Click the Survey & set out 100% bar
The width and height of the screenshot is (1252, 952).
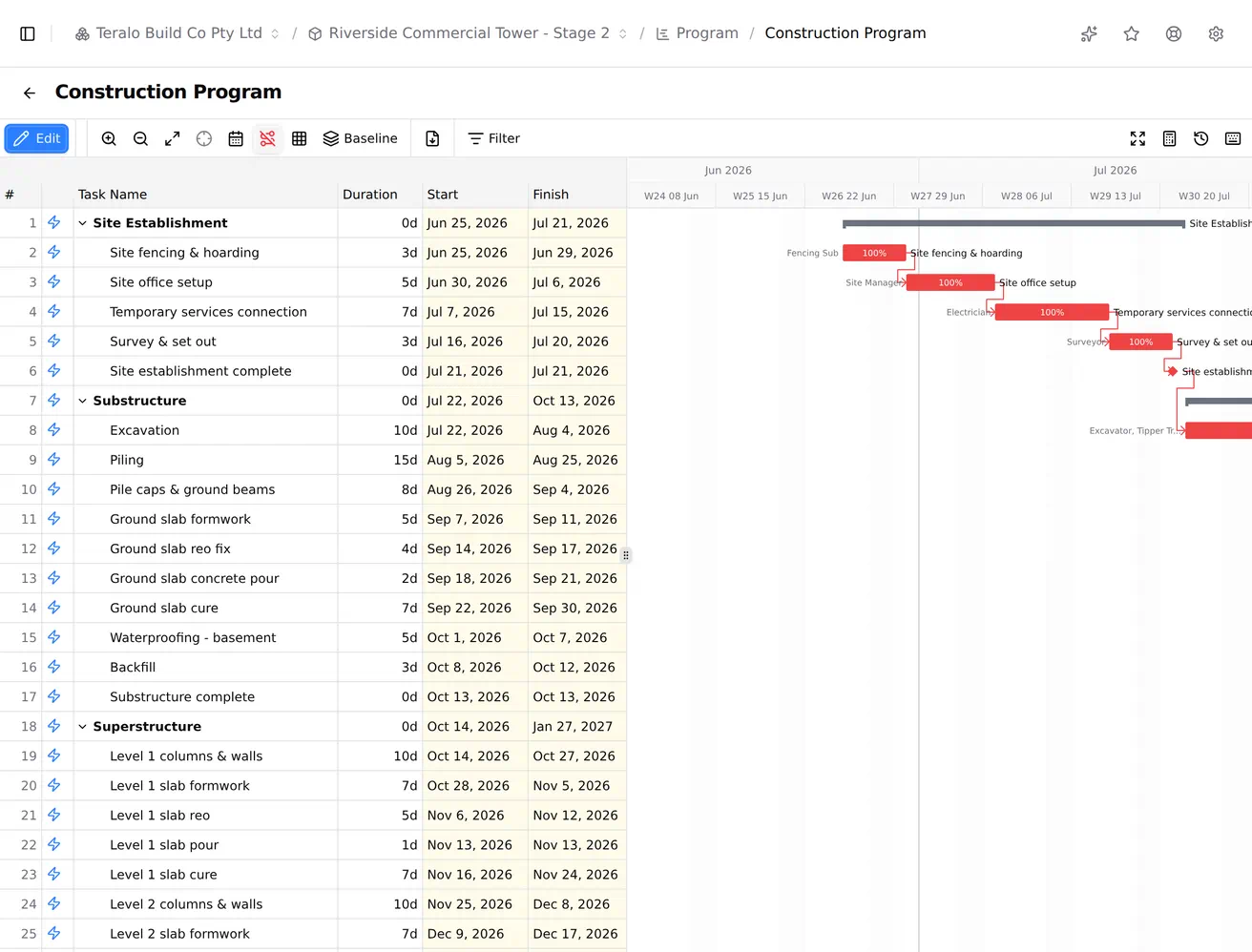[1140, 341]
